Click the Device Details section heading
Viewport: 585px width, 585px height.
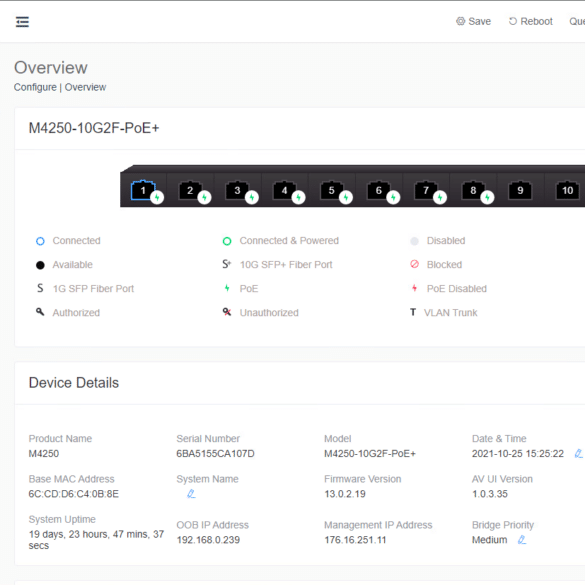click(74, 383)
